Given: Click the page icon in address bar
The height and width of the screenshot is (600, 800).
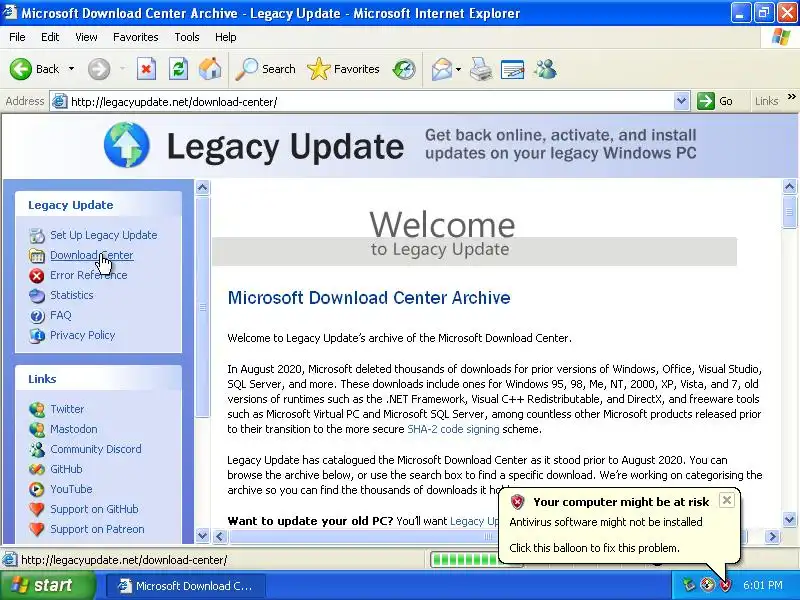Looking at the screenshot, I should [x=60, y=102].
